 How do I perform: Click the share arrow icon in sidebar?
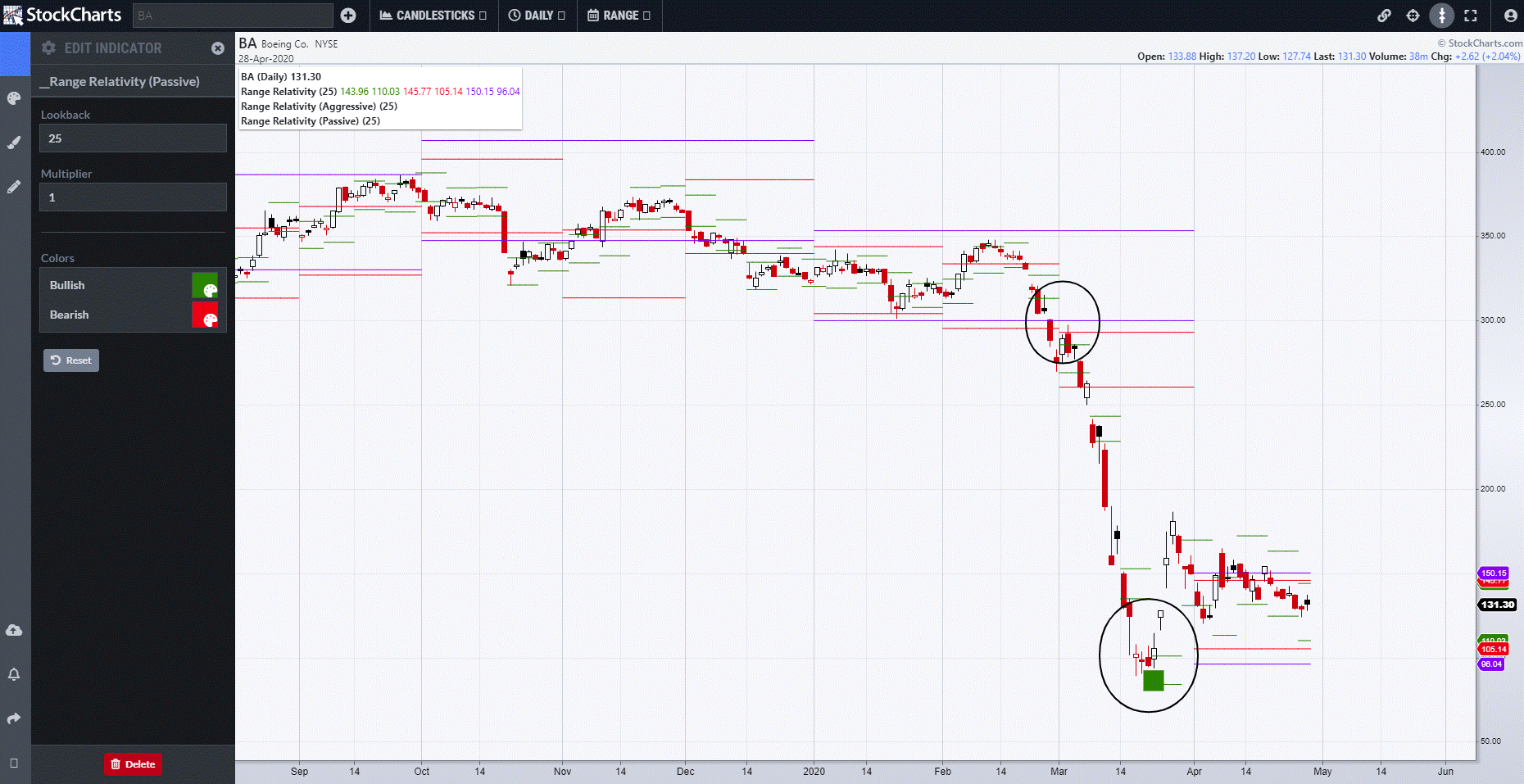(14, 718)
